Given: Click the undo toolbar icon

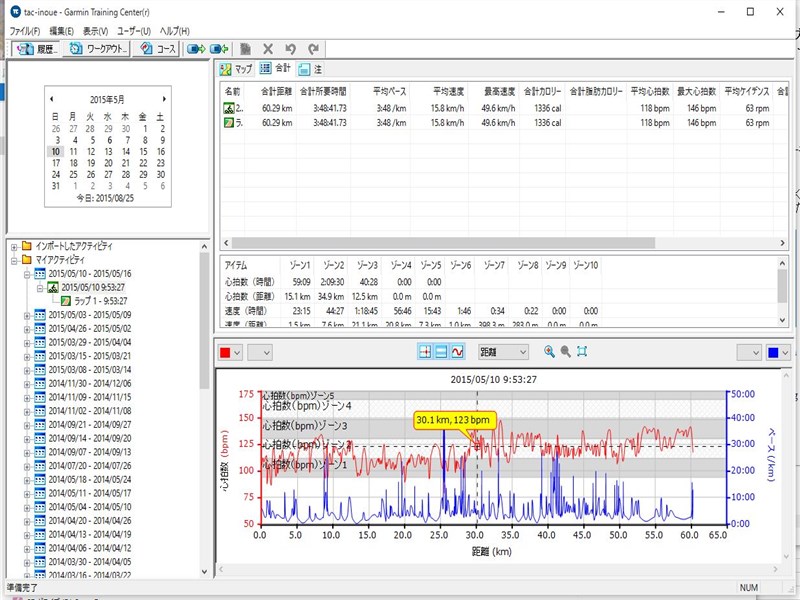Looking at the screenshot, I should [x=290, y=49].
